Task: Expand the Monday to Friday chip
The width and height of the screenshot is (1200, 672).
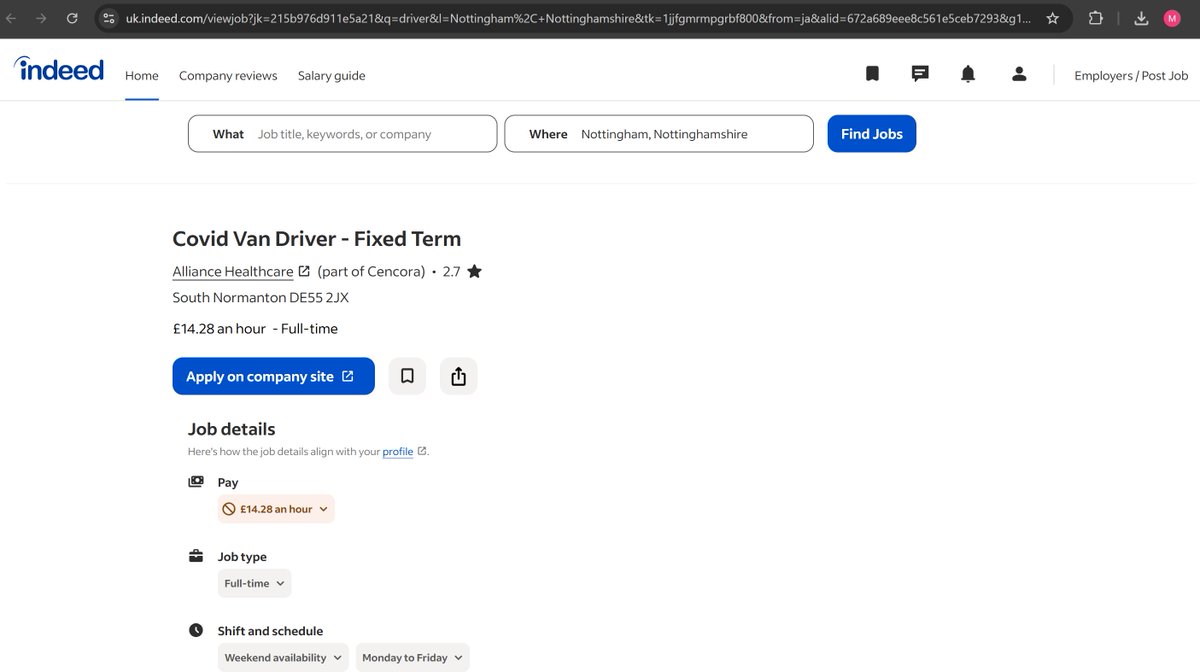Action: [x=412, y=657]
